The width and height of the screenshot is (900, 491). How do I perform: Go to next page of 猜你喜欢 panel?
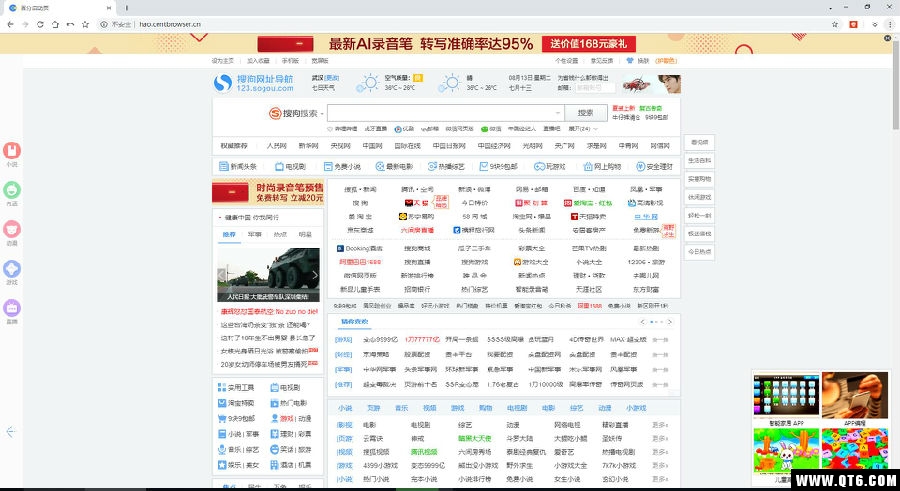[669, 322]
